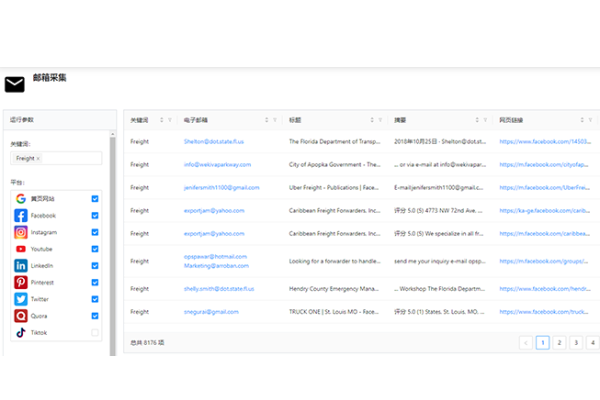This screenshot has width=600, height=400.
Task: Open the snegurai@gmail.com email link
Action: [x=211, y=311]
